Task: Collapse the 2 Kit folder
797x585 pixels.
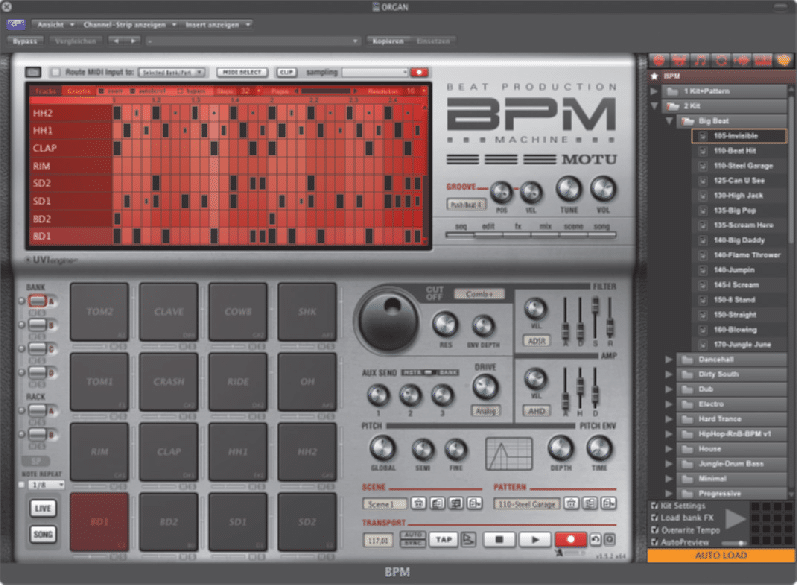Action: tap(654, 106)
